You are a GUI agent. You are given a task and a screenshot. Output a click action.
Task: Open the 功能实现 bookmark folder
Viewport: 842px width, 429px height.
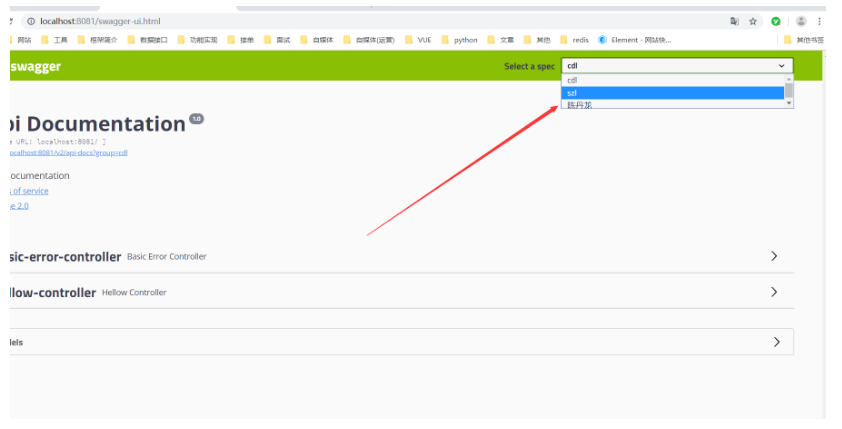(x=198, y=40)
